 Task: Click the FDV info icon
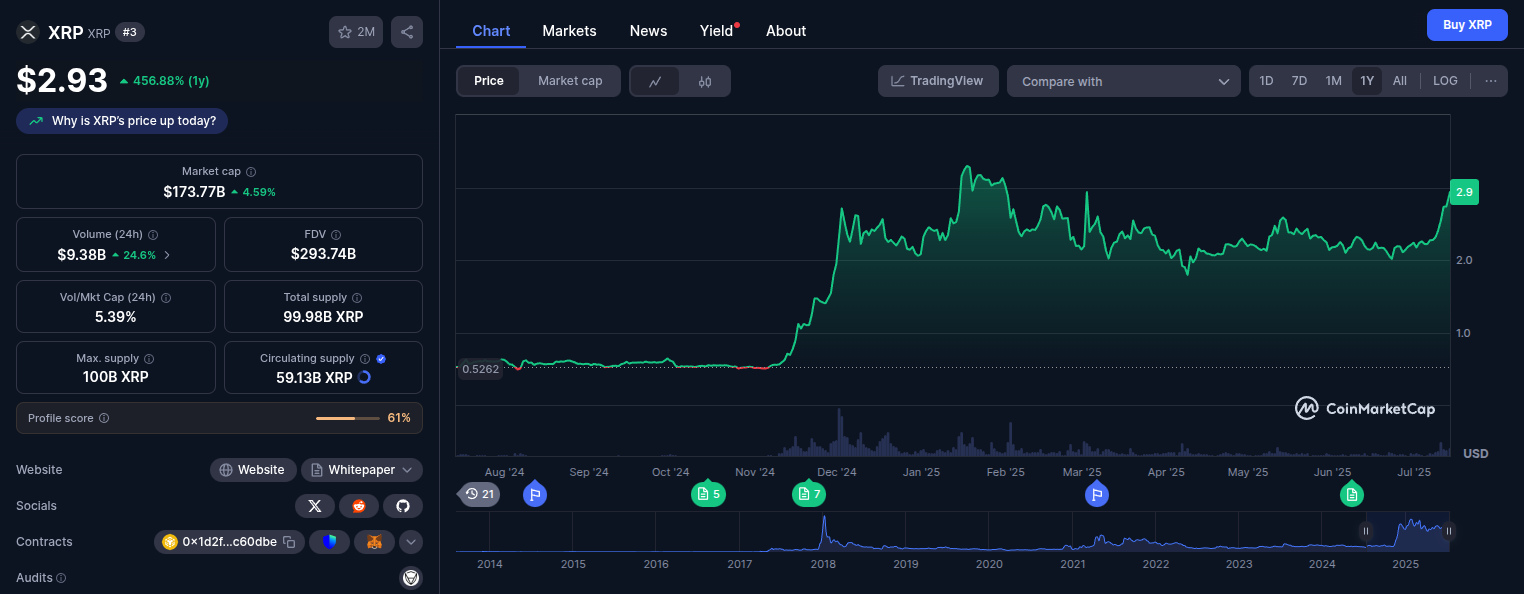click(336, 235)
